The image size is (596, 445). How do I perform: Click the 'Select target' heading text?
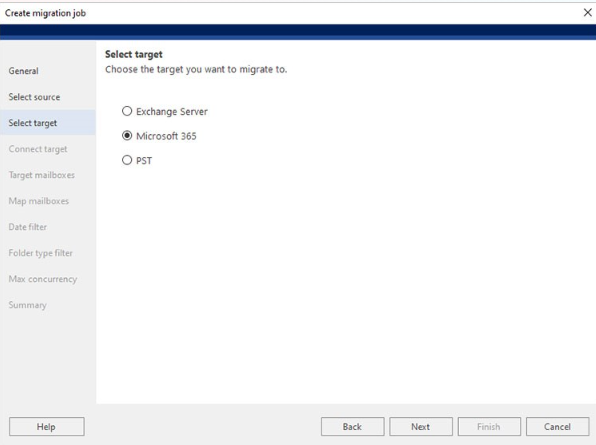click(134, 54)
